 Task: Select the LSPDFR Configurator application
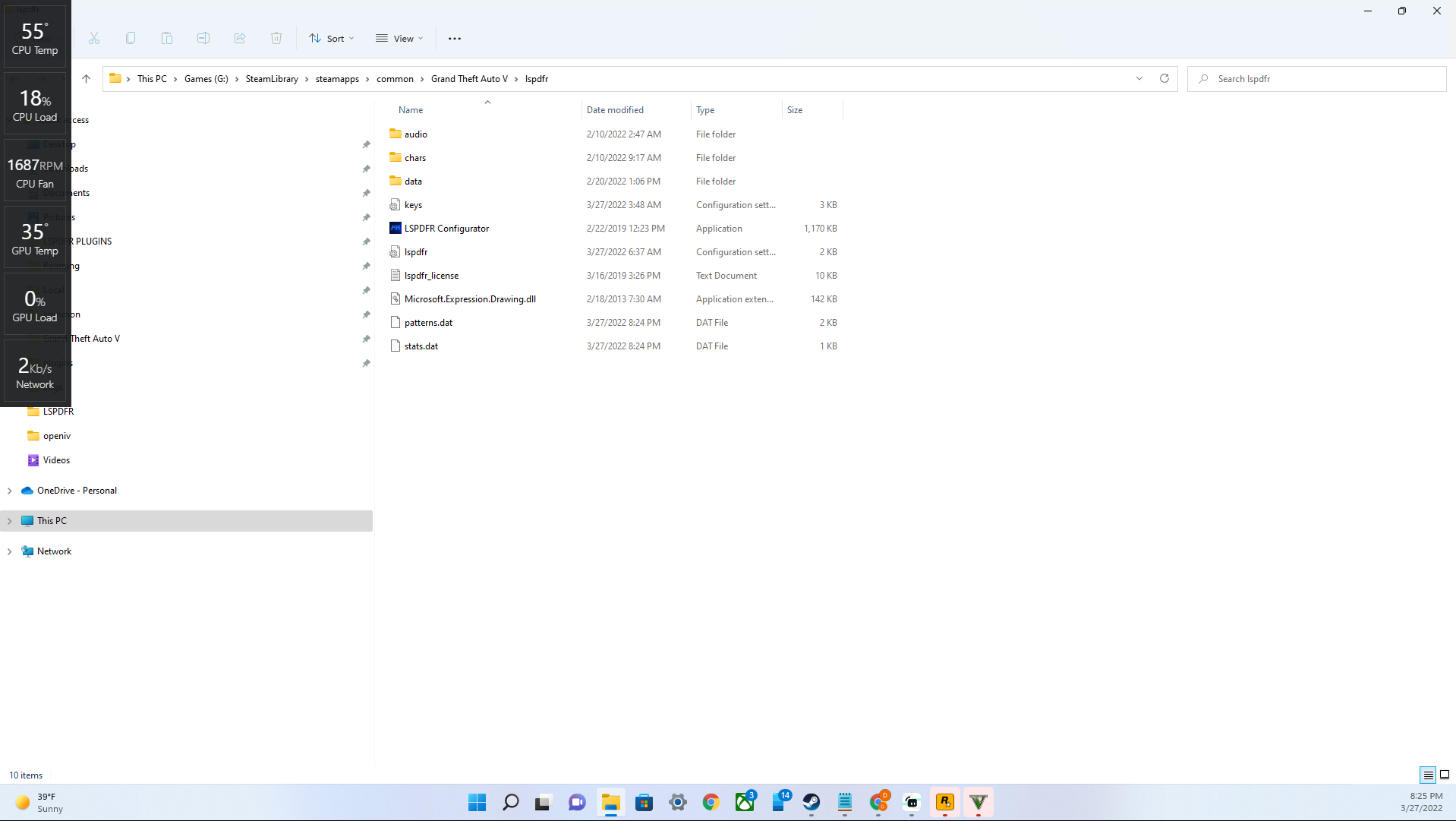[x=446, y=229]
